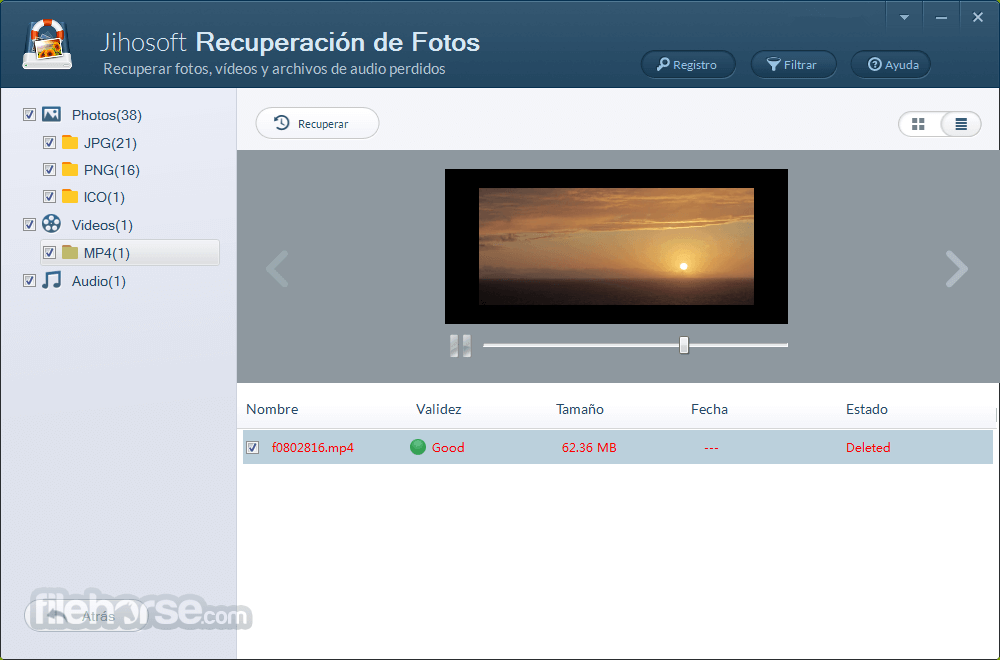The width and height of the screenshot is (1000, 660).
Task: Toggle the Audio(1) checkbox
Action: coord(29,281)
